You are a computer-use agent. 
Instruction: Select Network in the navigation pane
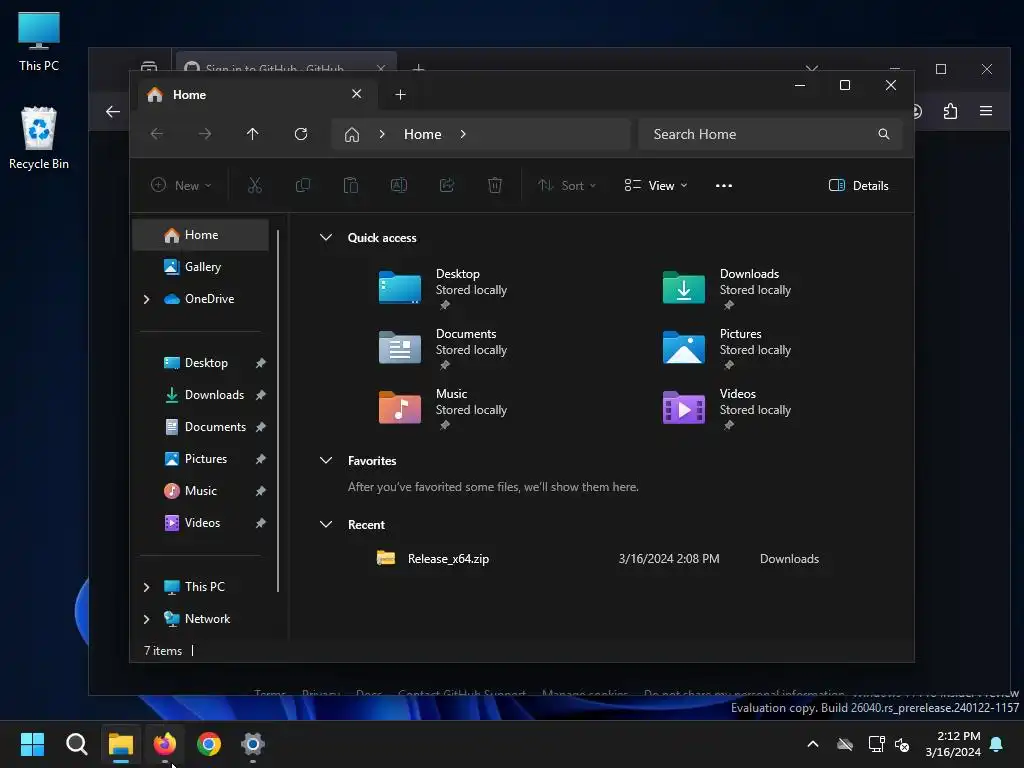pyautogui.click(x=200, y=619)
